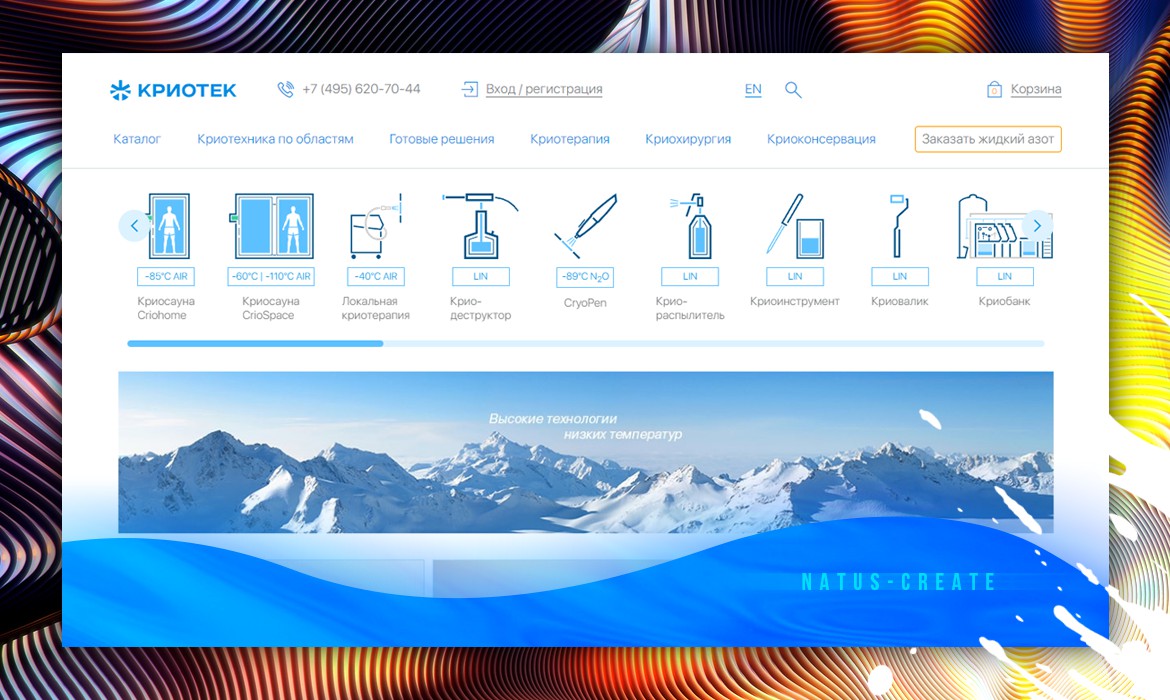
Task: Open Вход / регистрация link
Action: [x=544, y=89]
